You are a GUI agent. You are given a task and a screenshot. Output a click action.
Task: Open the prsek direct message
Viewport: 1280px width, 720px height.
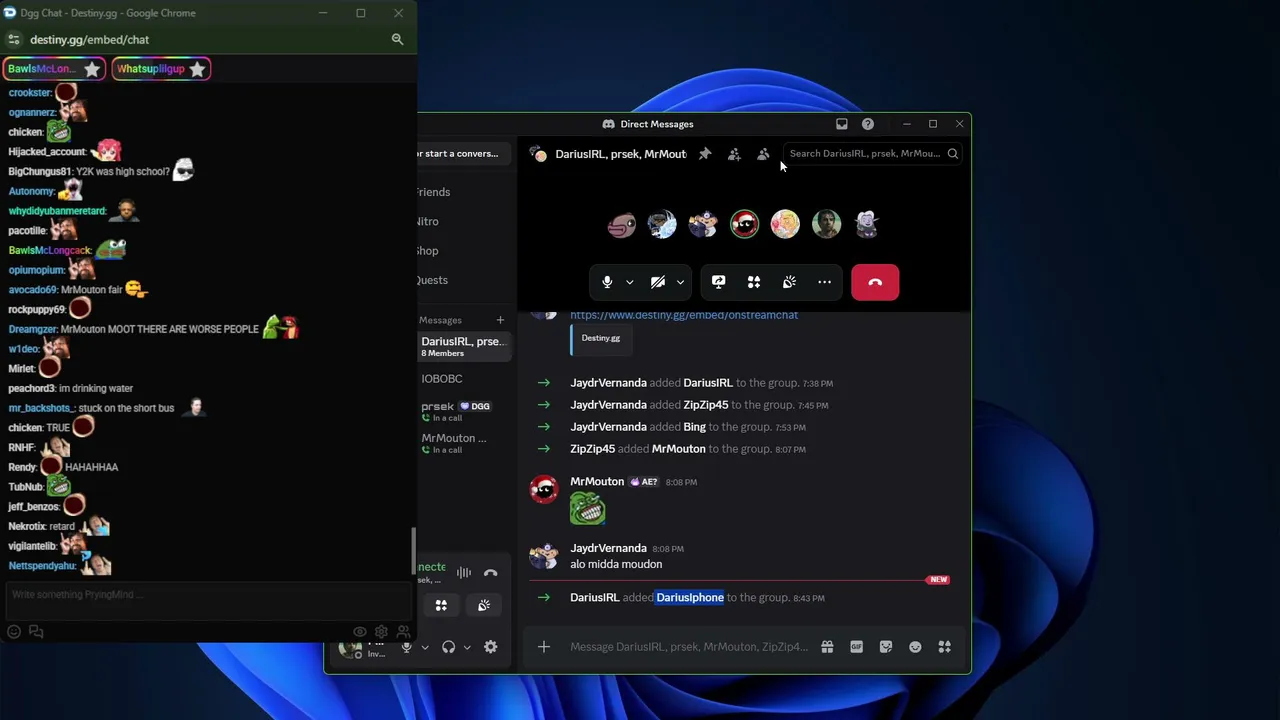click(x=465, y=411)
